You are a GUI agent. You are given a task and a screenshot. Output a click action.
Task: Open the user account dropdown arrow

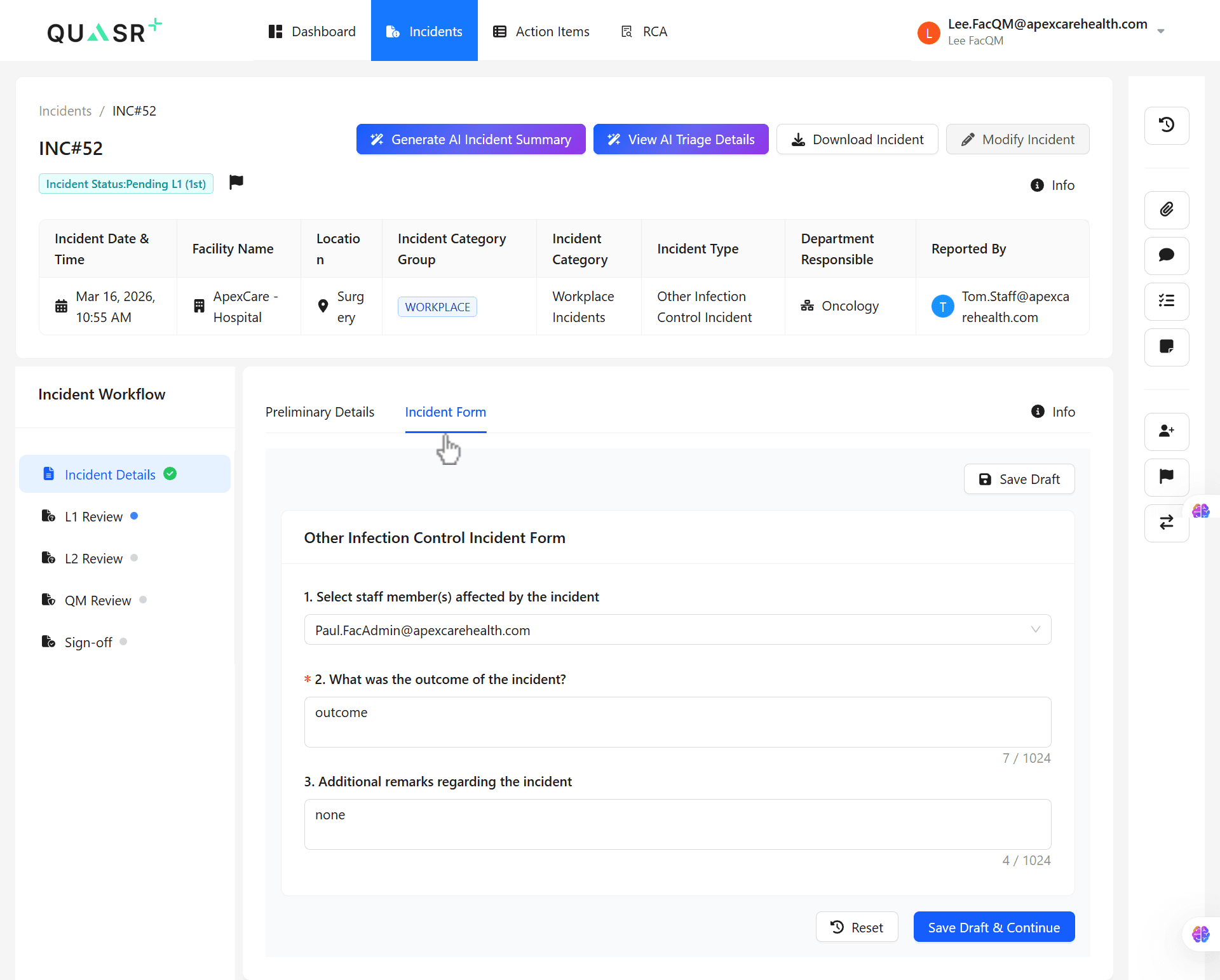pyautogui.click(x=1160, y=31)
